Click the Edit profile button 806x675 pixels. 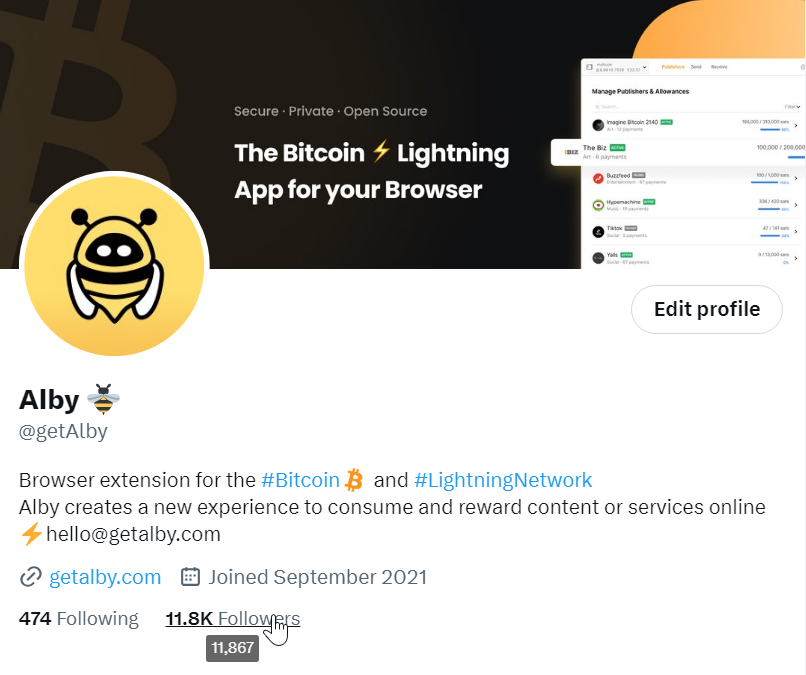tap(707, 309)
